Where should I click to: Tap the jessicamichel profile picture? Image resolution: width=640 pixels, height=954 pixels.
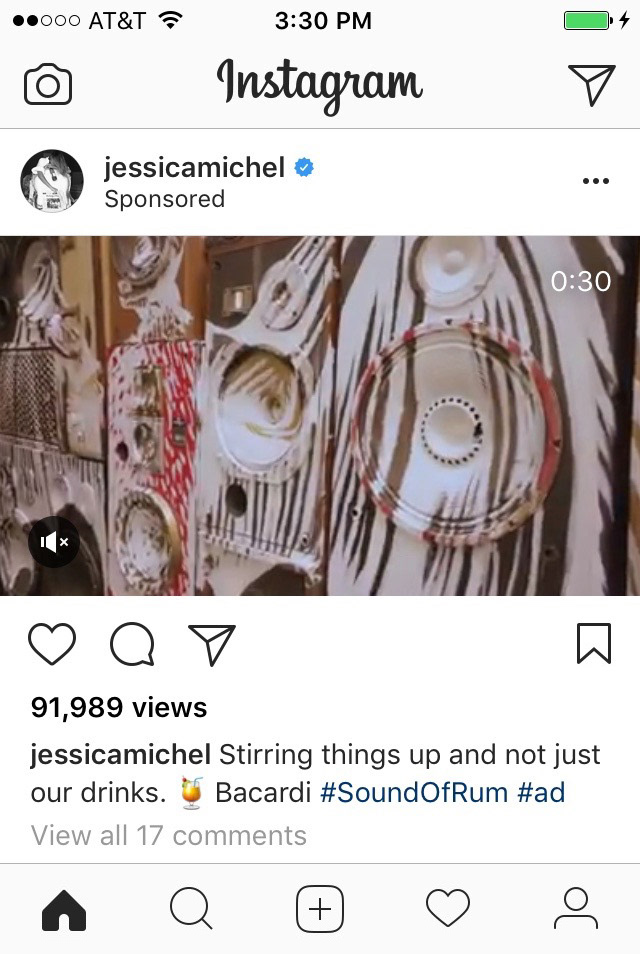point(52,181)
